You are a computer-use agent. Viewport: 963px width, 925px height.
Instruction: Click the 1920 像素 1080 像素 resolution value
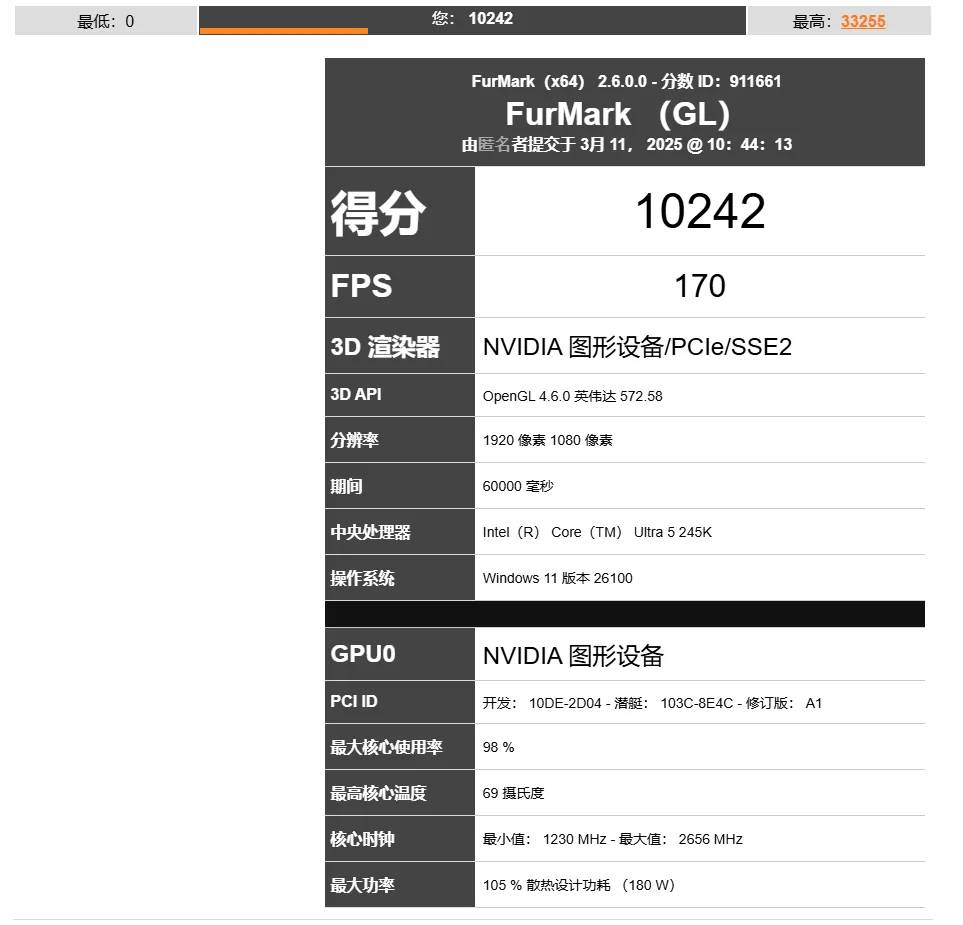[x=547, y=440]
